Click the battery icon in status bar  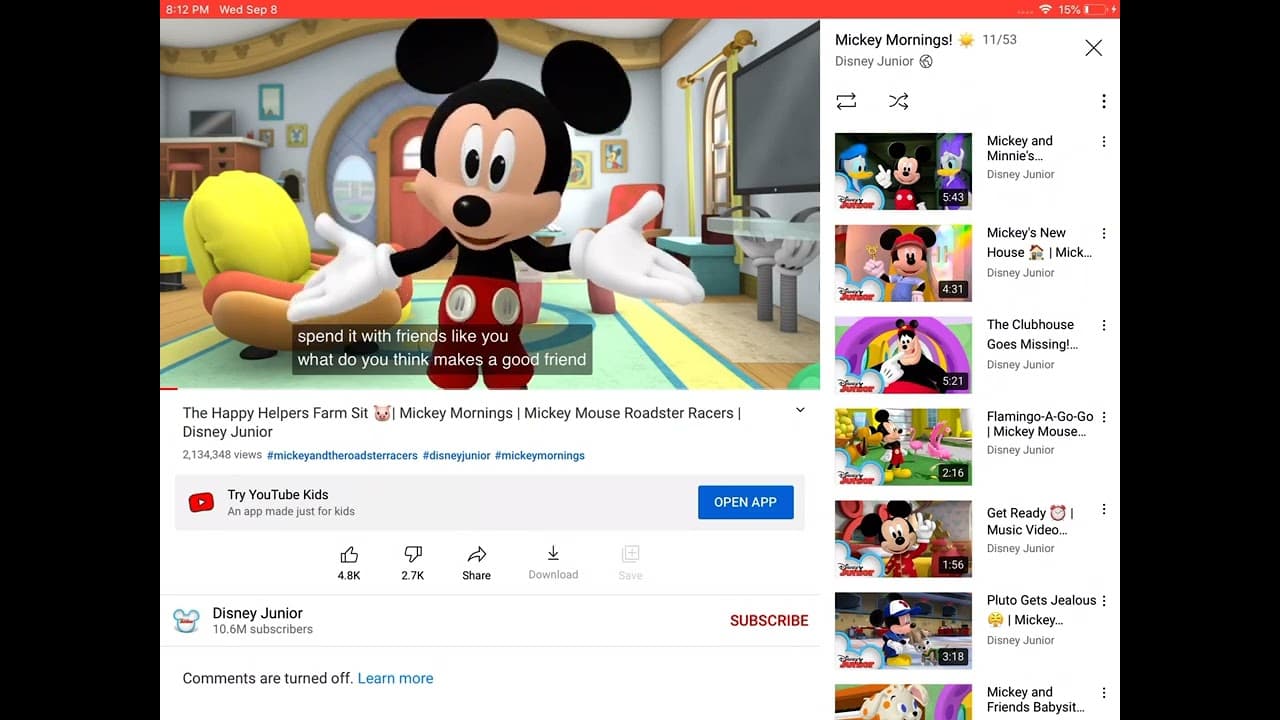tap(1095, 9)
